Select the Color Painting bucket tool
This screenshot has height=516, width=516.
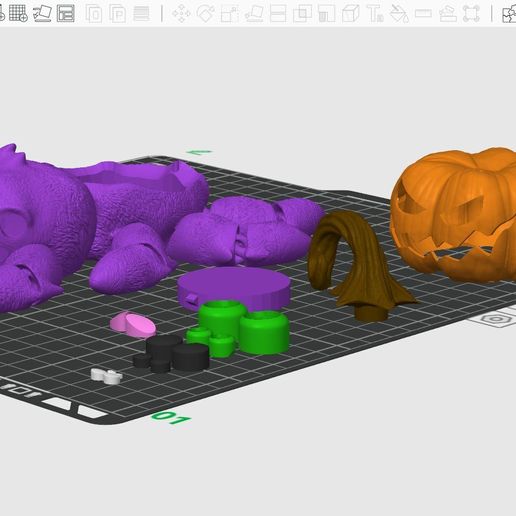[399, 14]
